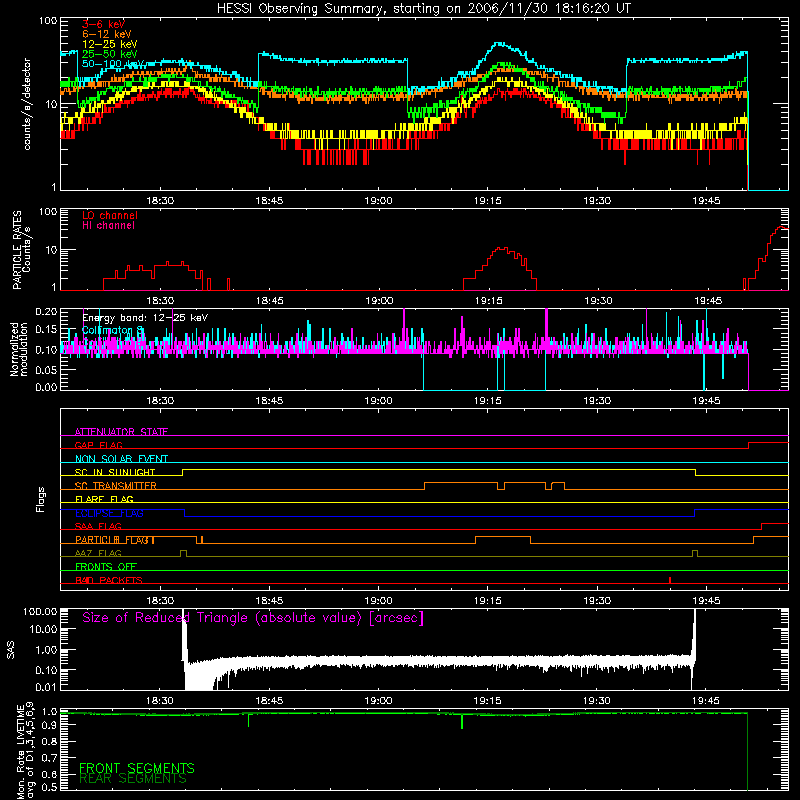Viewport: 800px width, 800px height.
Task: Select the 'GAP FLAG' label
Action: click(98, 445)
